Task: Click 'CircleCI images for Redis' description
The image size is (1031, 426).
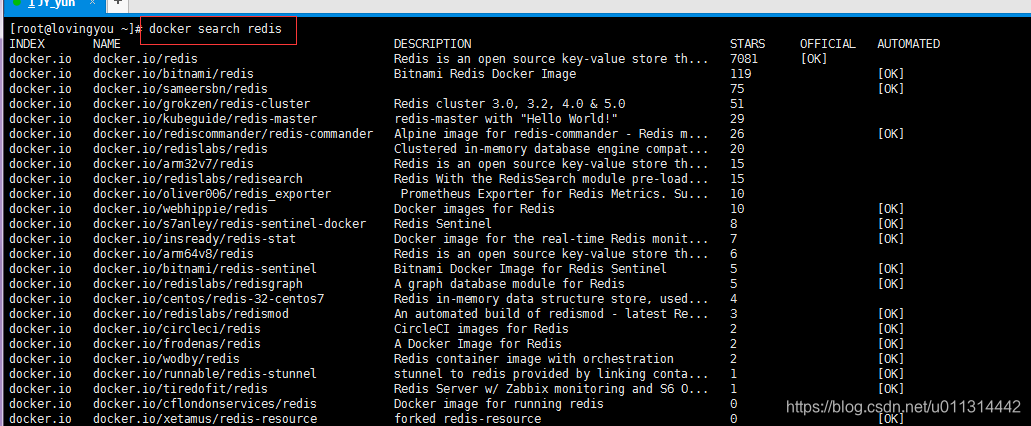Action: tap(481, 329)
